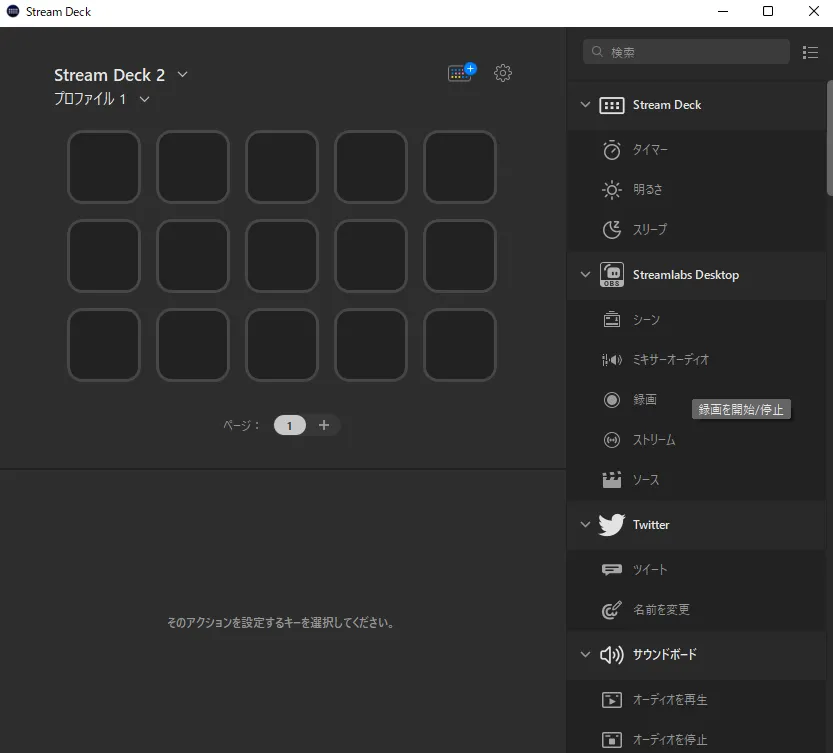Click the mixer audio (ミキサーオーディオ) icon
The width and height of the screenshot is (833, 753).
(611, 360)
